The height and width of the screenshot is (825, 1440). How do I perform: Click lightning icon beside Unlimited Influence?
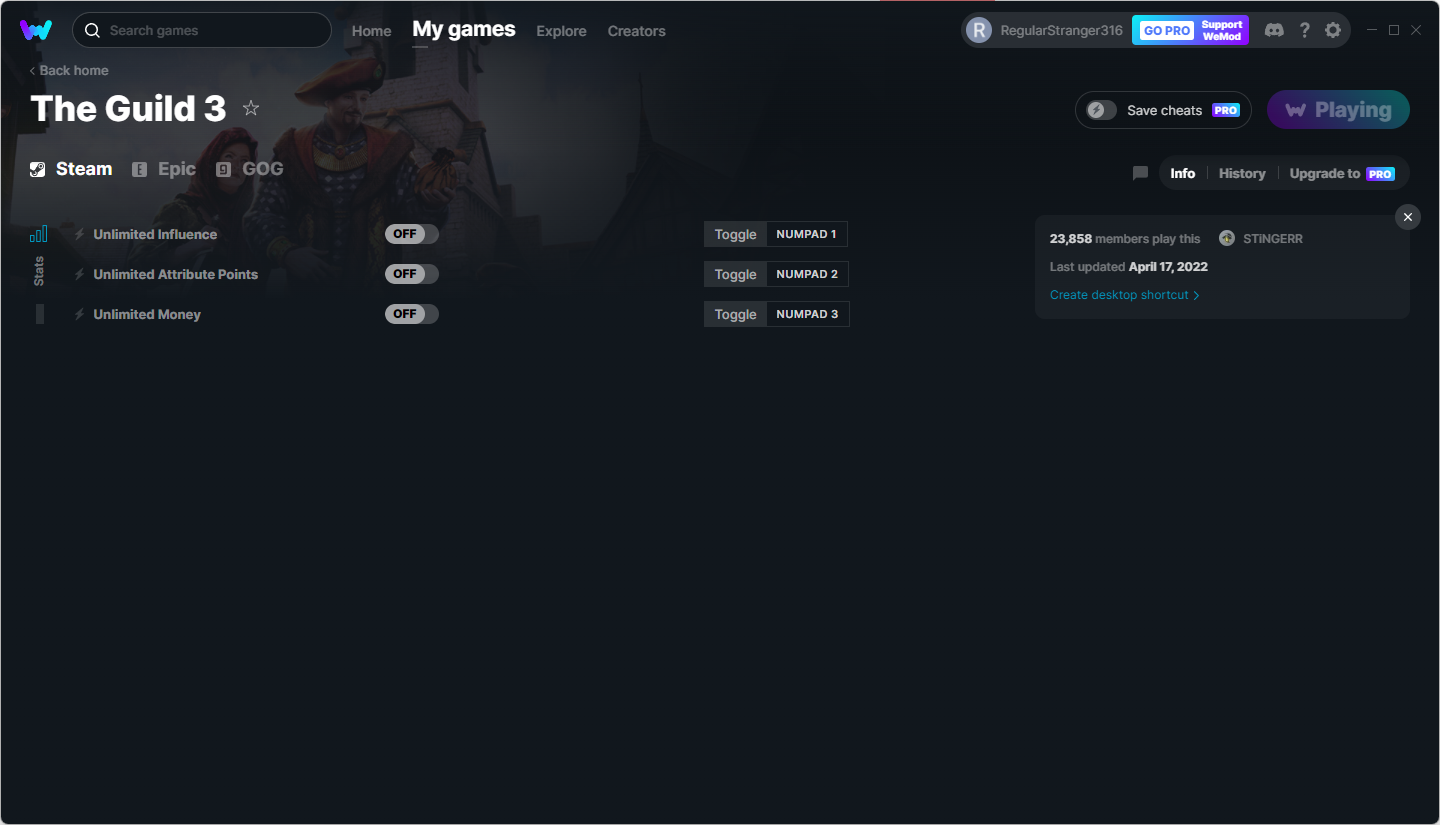(80, 234)
